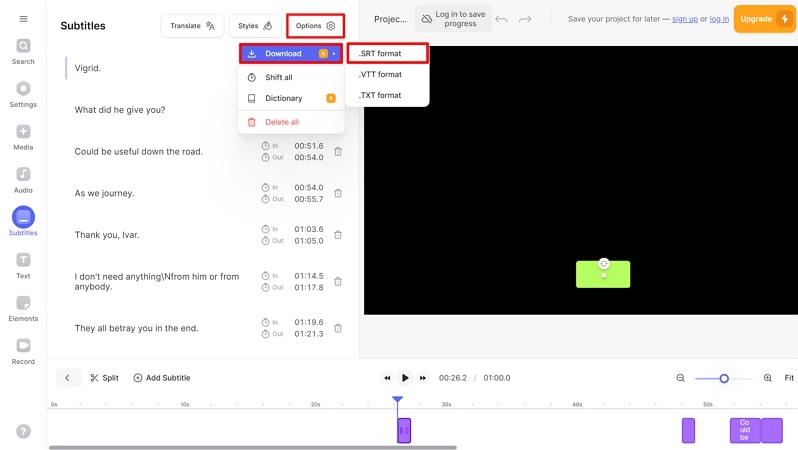Screen dimensions: 798x450
Task: Edit the In time 00:51.6
Action: (x=308, y=146)
